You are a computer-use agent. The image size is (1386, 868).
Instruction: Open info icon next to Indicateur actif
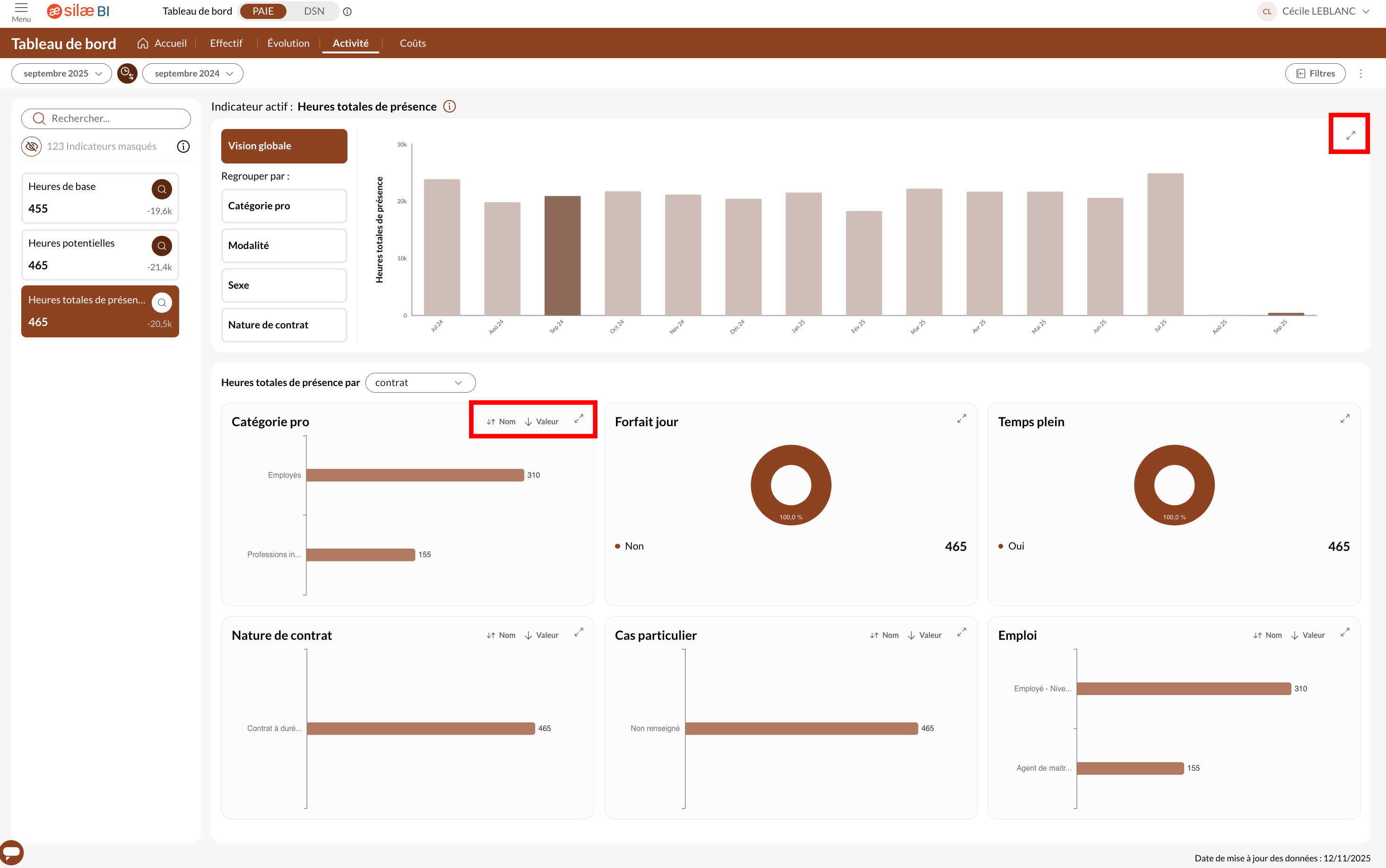tap(450, 107)
